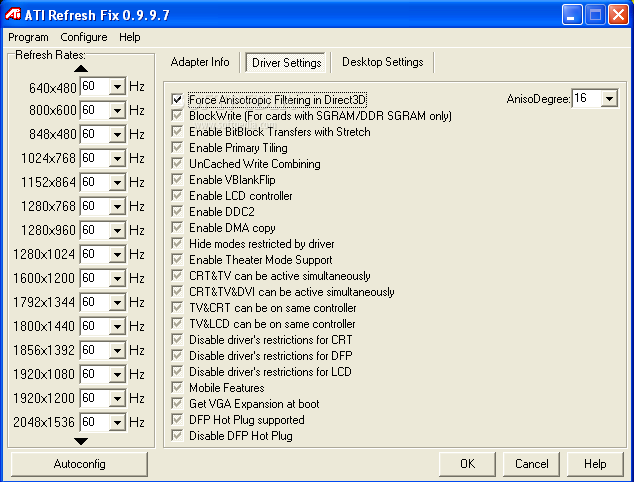Image resolution: width=634 pixels, height=482 pixels.
Task: Open the AnisoDegree dropdown
Action: click(x=609, y=98)
